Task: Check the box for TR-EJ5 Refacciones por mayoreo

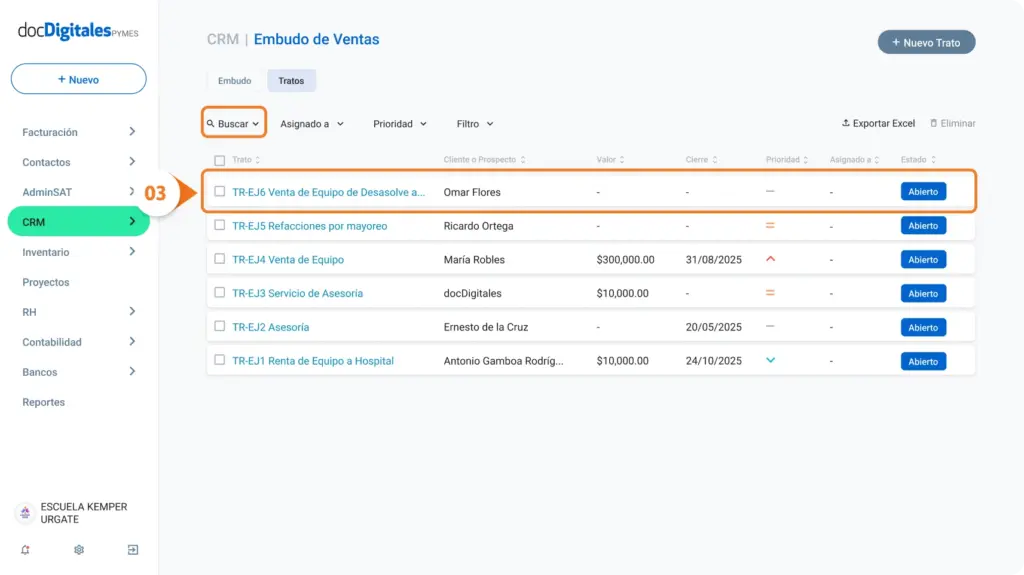Action: [219, 225]
